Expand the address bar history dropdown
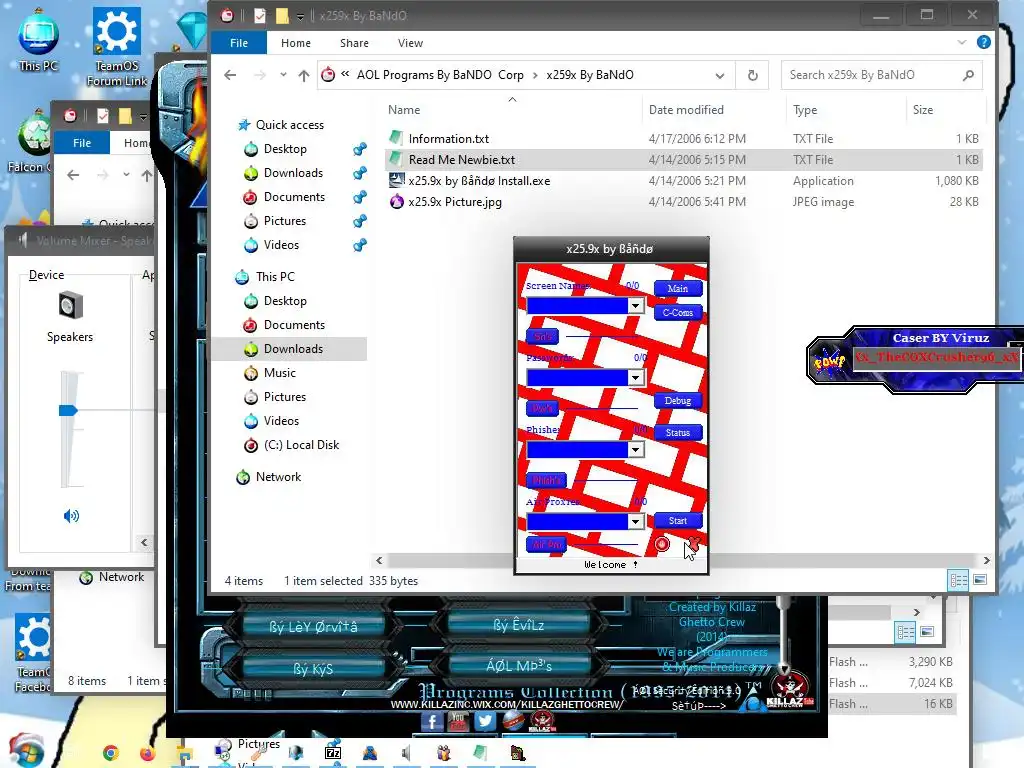The width and height of the screenshot is (1024, 768). click(720, 75)
